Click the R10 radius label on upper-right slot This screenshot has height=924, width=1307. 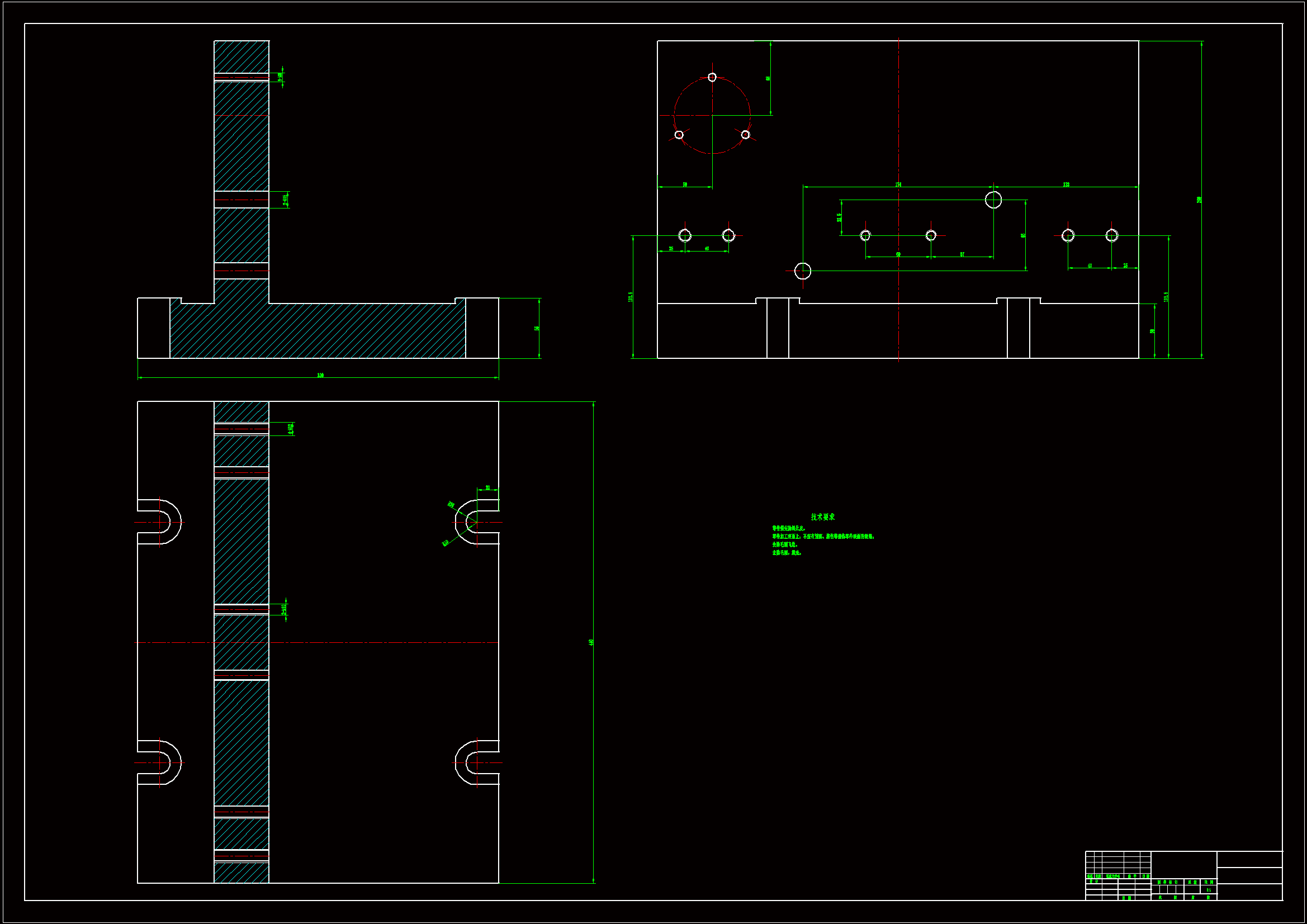pyautogui.click(x=446, y=543)
